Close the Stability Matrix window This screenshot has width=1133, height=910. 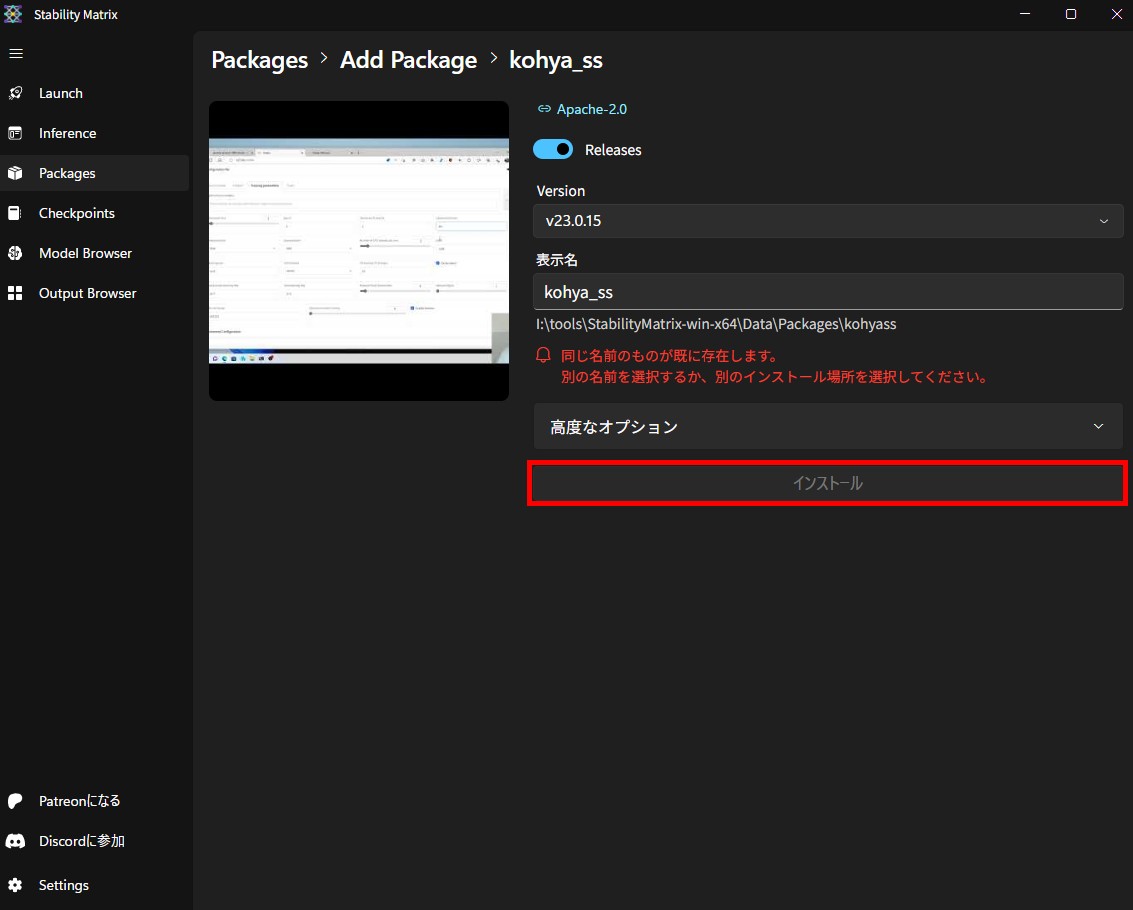(1116, 14)
